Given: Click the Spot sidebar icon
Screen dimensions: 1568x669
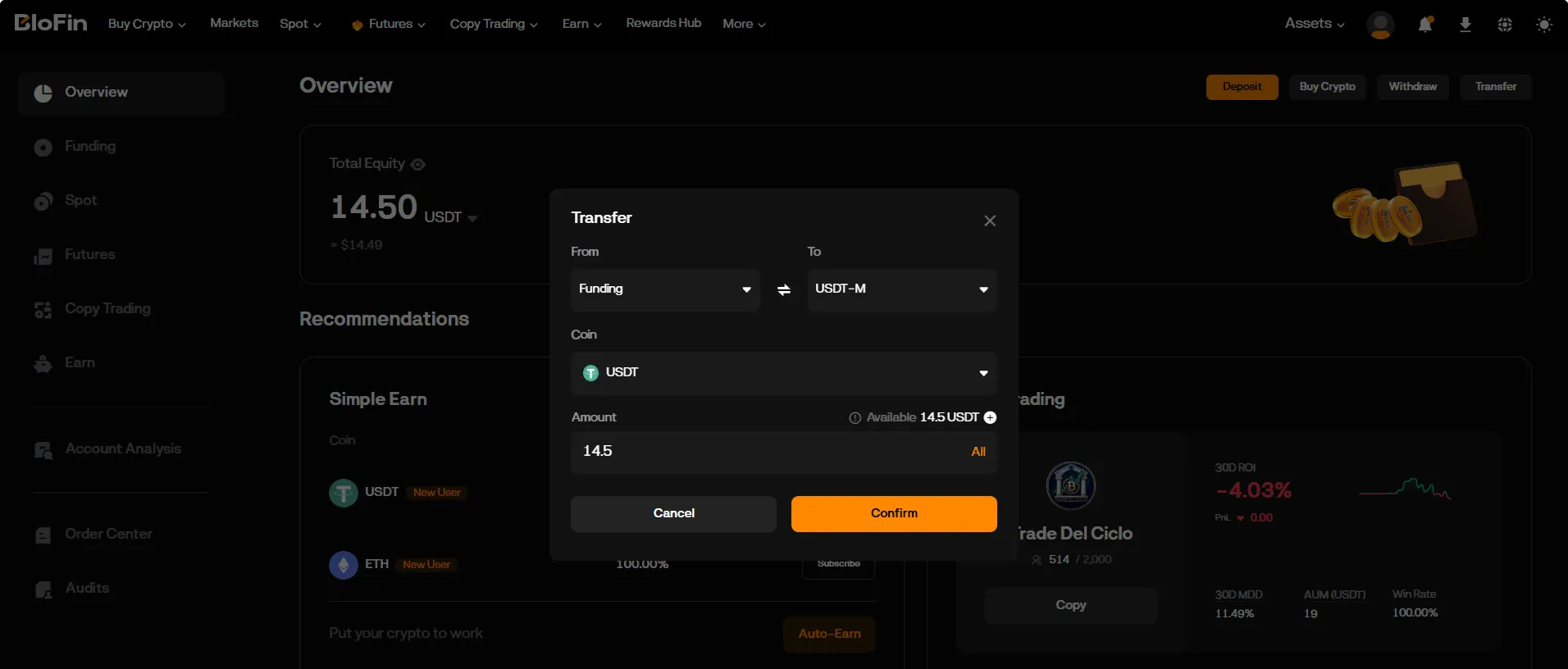Looking at the screenshot, I should coord(43,201).
